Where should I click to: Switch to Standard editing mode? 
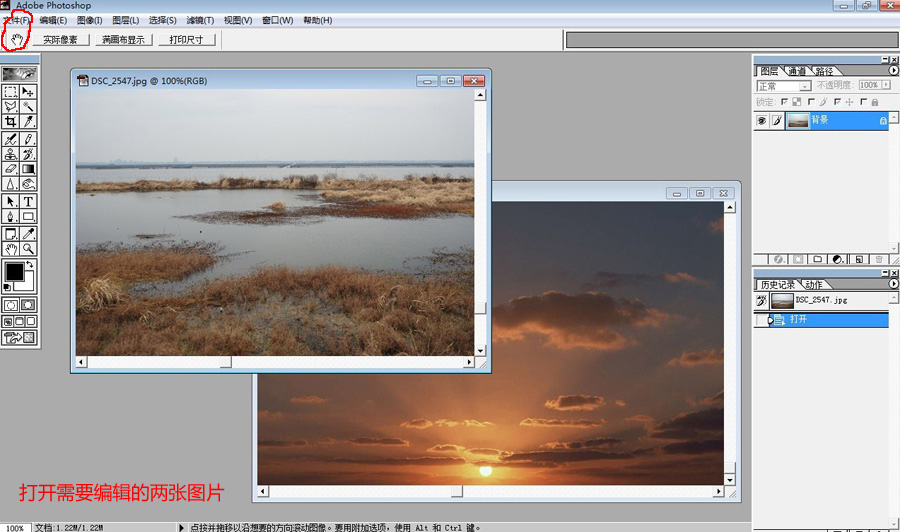10,305
